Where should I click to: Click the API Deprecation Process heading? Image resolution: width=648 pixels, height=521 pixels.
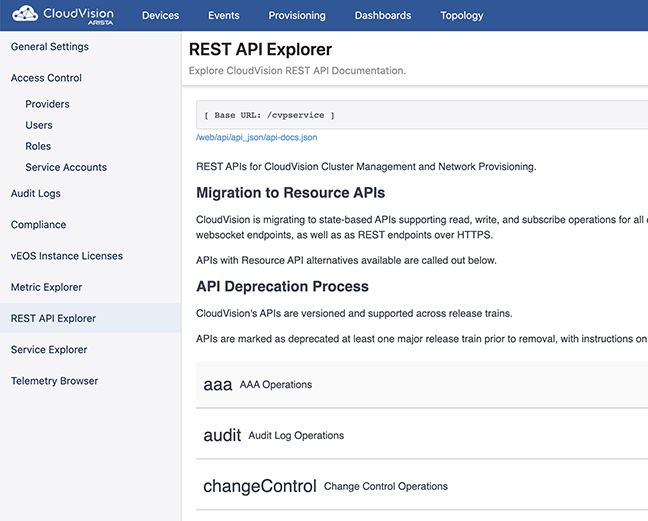pyautogui.click(x=282, y=286)
